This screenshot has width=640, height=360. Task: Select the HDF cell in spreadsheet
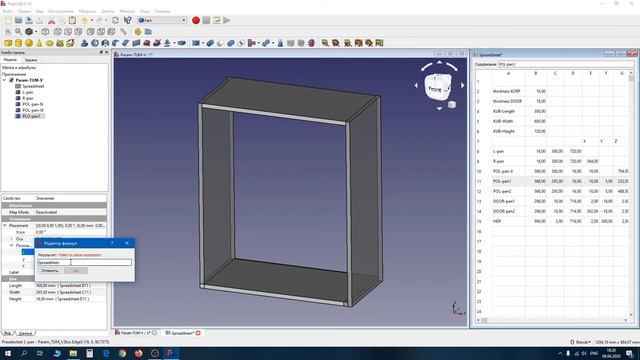[508, 221]
